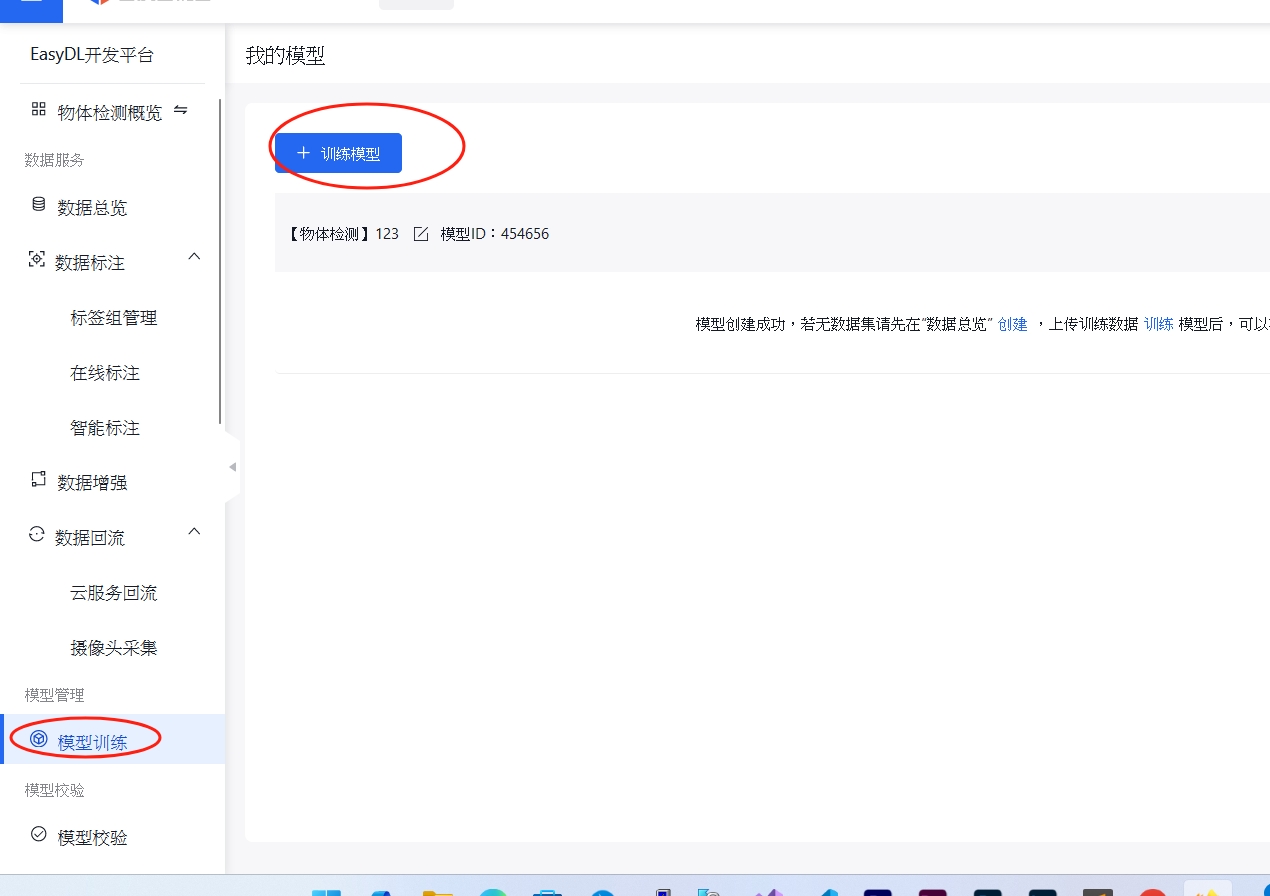Click the 模型管理 section label
This screenshot has width=1270, height=896.
coord(55,695)
